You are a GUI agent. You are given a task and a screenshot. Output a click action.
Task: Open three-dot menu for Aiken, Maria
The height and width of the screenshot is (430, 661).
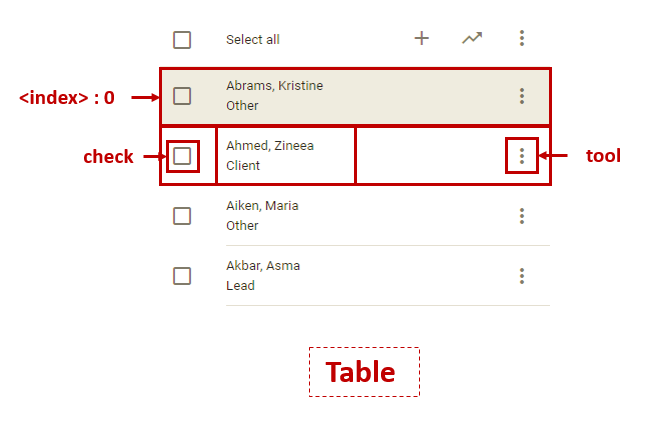pos(522,216)
